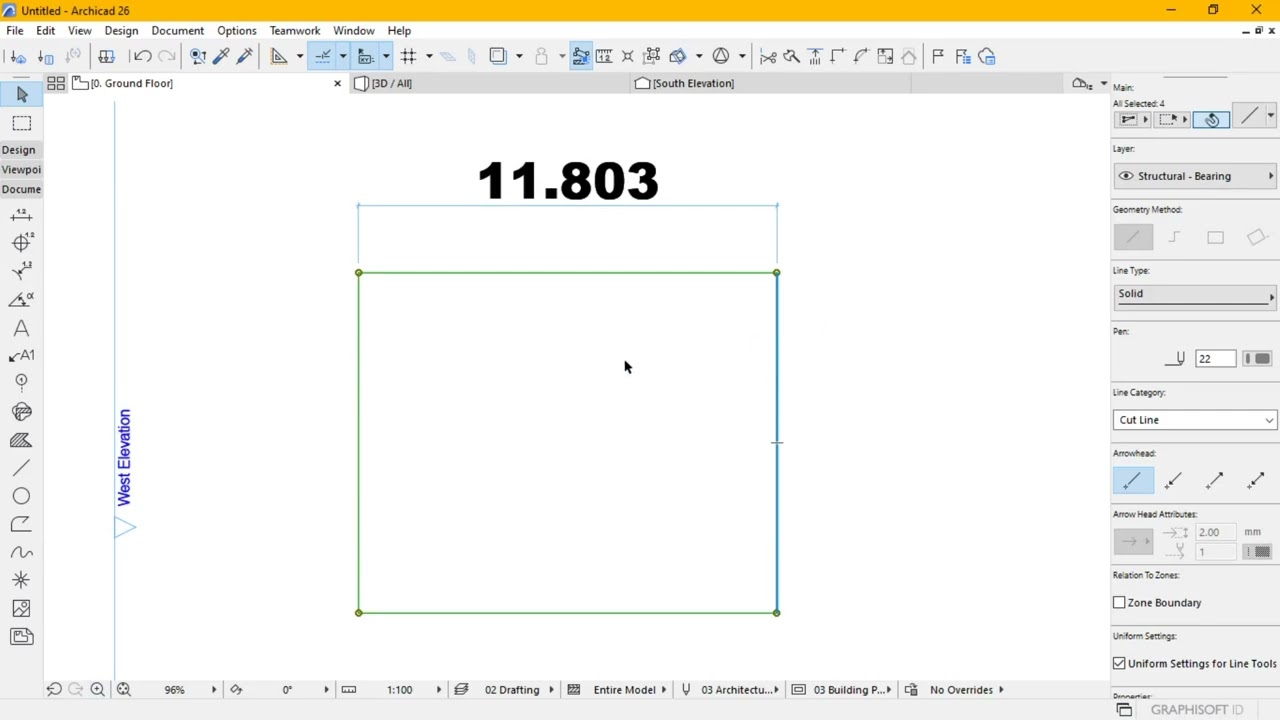This screenshot has height=720, width=1280.
Task: Select the Drawing tool
Action: 21,636
